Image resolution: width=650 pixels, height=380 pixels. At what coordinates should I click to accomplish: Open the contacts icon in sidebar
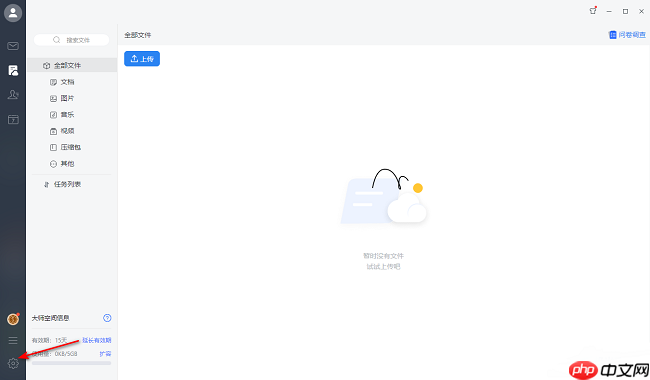(x=13, y=94)
